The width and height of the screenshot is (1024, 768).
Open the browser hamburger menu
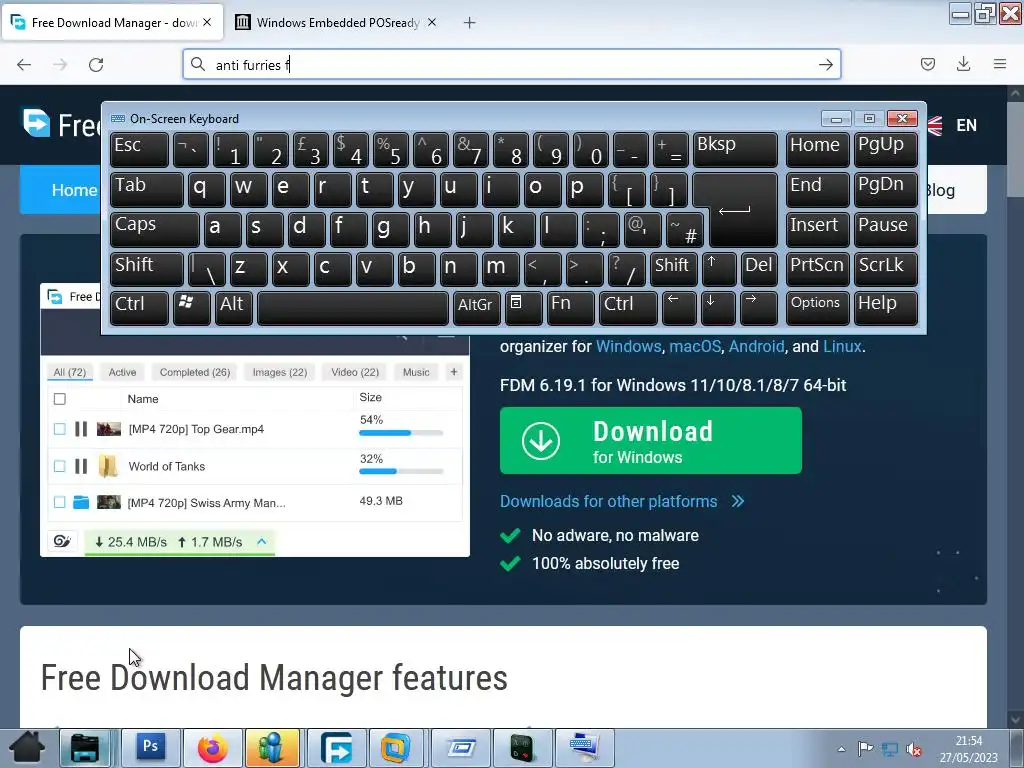click(999, 64)
